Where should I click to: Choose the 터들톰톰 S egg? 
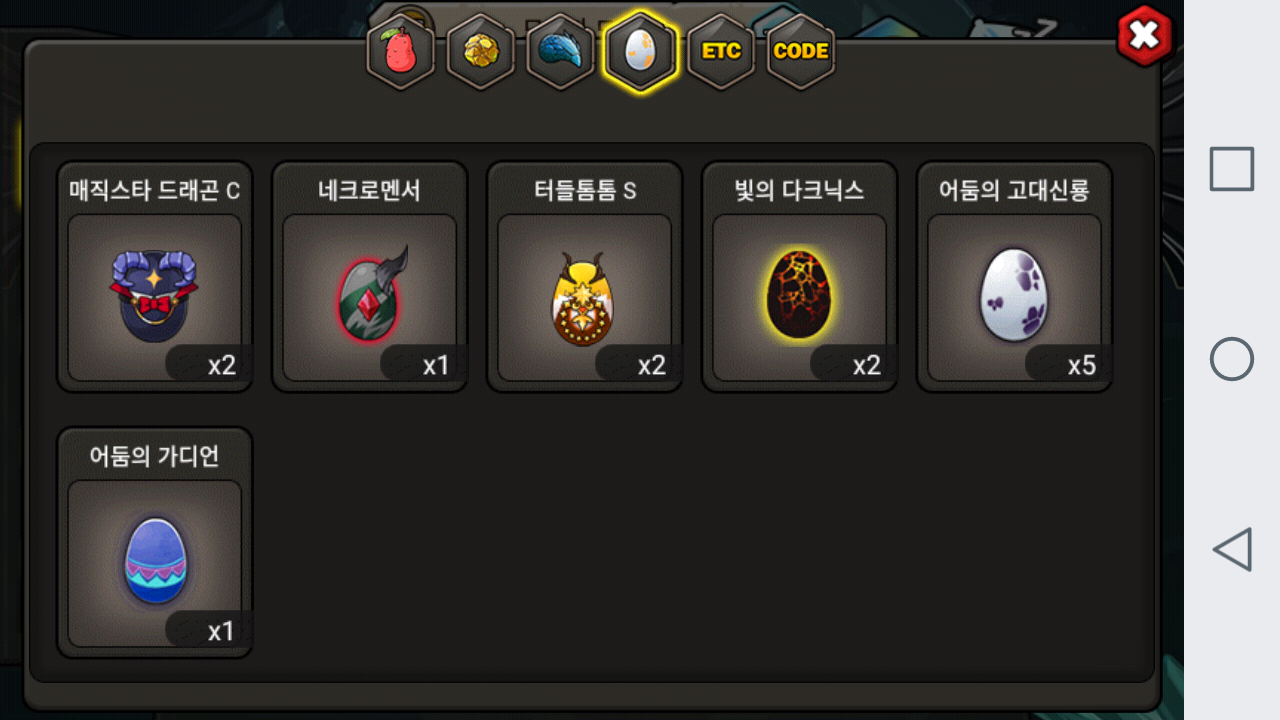[585, 297]
